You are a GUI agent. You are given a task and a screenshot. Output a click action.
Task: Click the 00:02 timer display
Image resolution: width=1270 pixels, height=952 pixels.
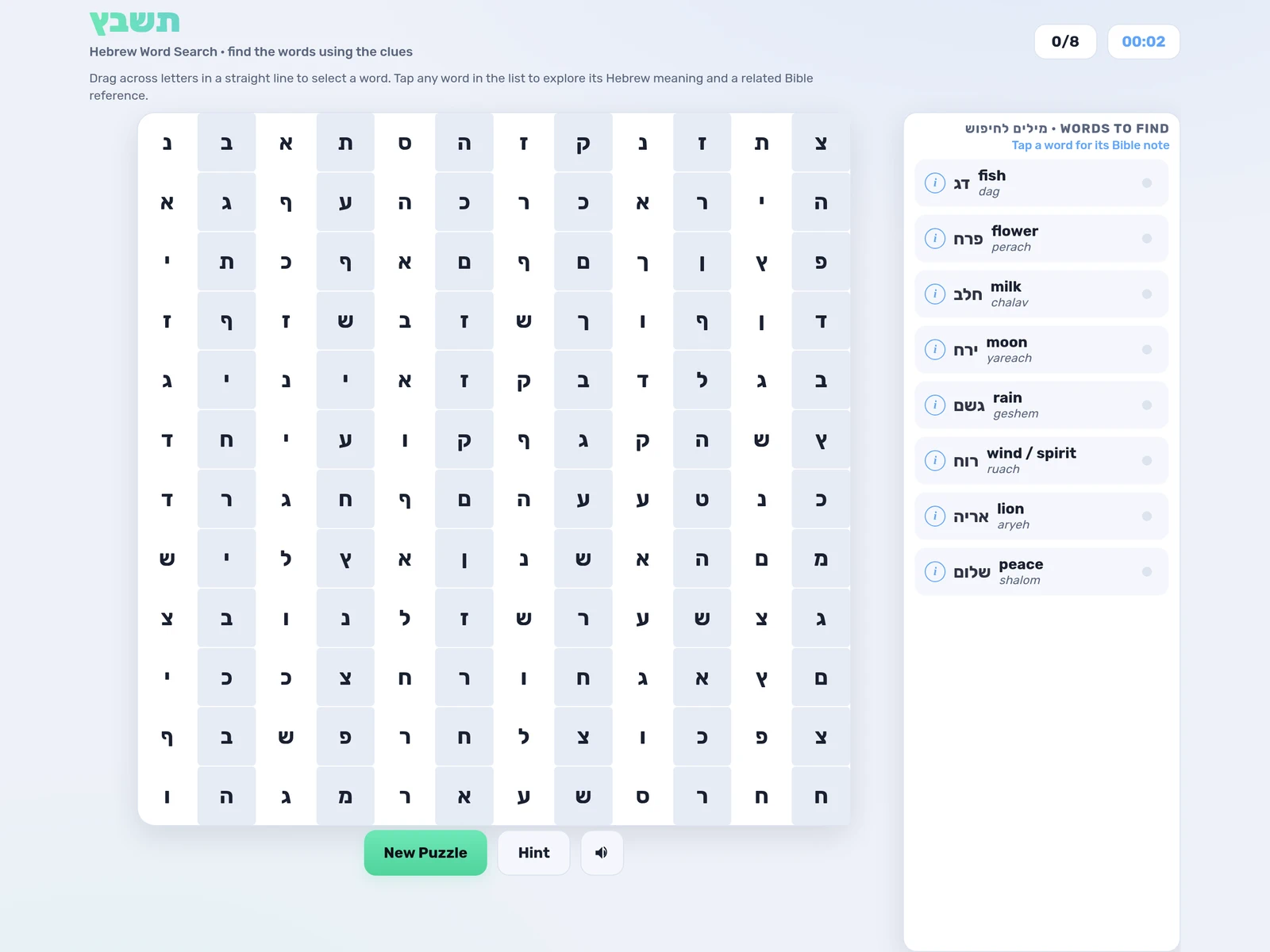click(1143, 41)
